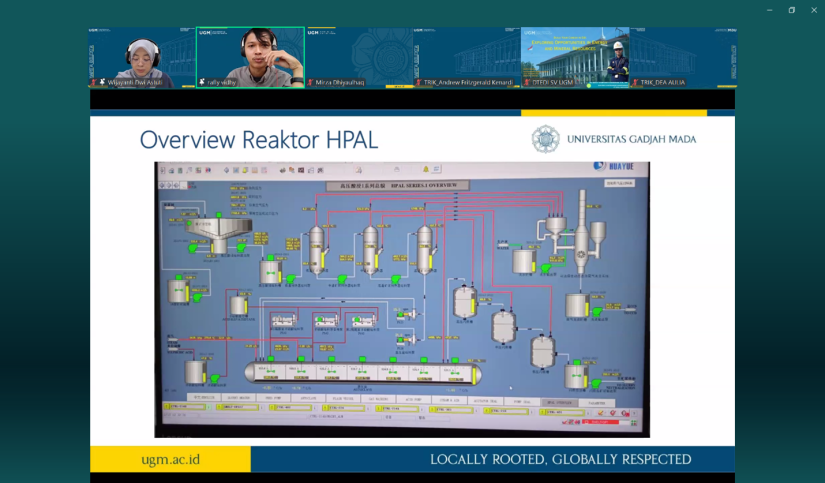This screenshot has height=483, width=825.
Task: Click muted mic icon beside TRIK_DEA AULIA
Action: point(635,83)
